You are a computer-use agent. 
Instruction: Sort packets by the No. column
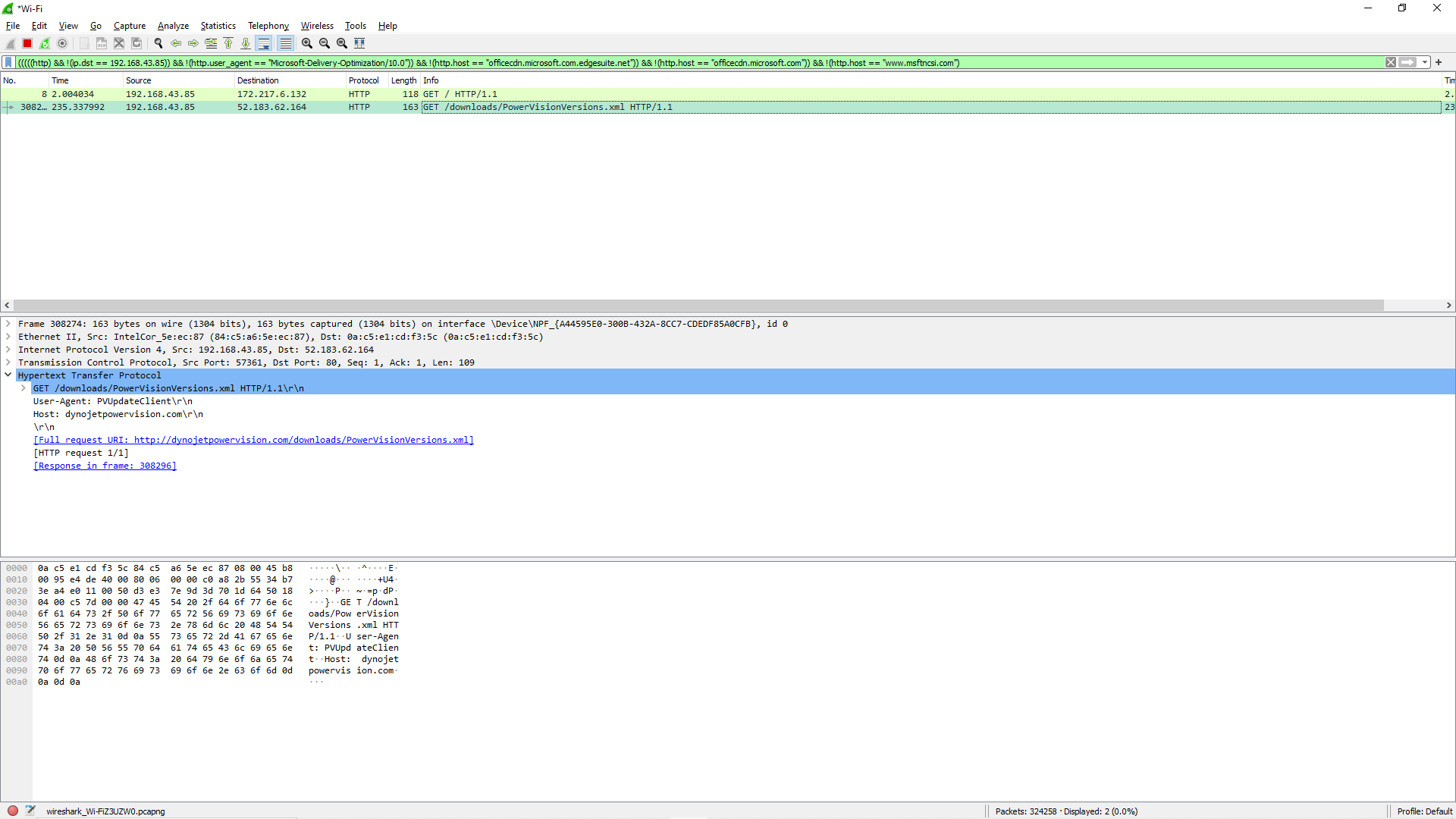tap(24, 80)
